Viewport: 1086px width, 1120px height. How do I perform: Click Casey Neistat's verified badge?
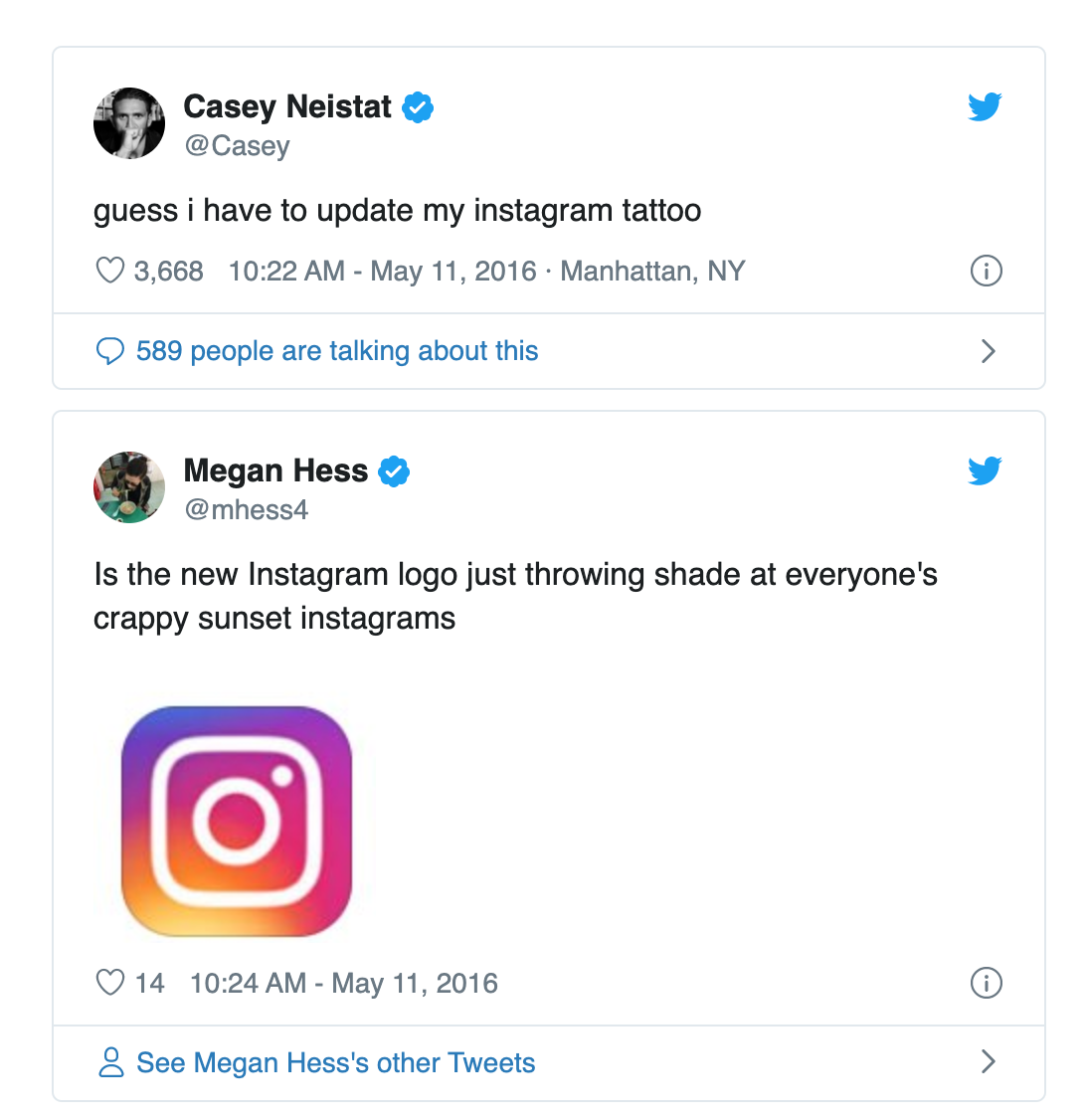click(x=417, y=107)
